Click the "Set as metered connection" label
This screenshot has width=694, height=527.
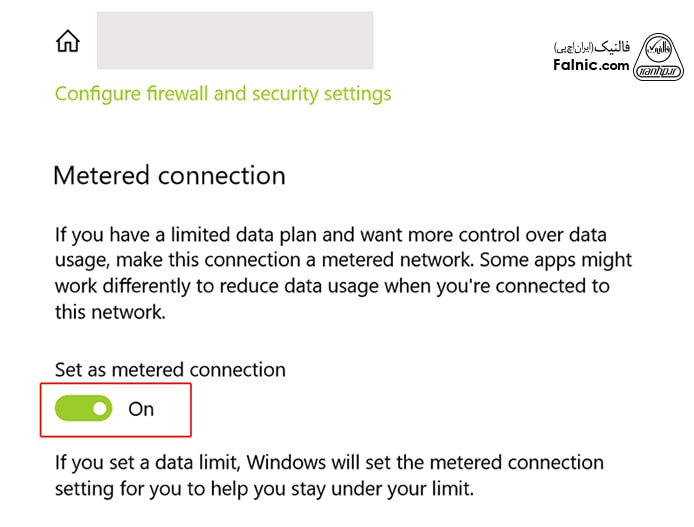169,369
